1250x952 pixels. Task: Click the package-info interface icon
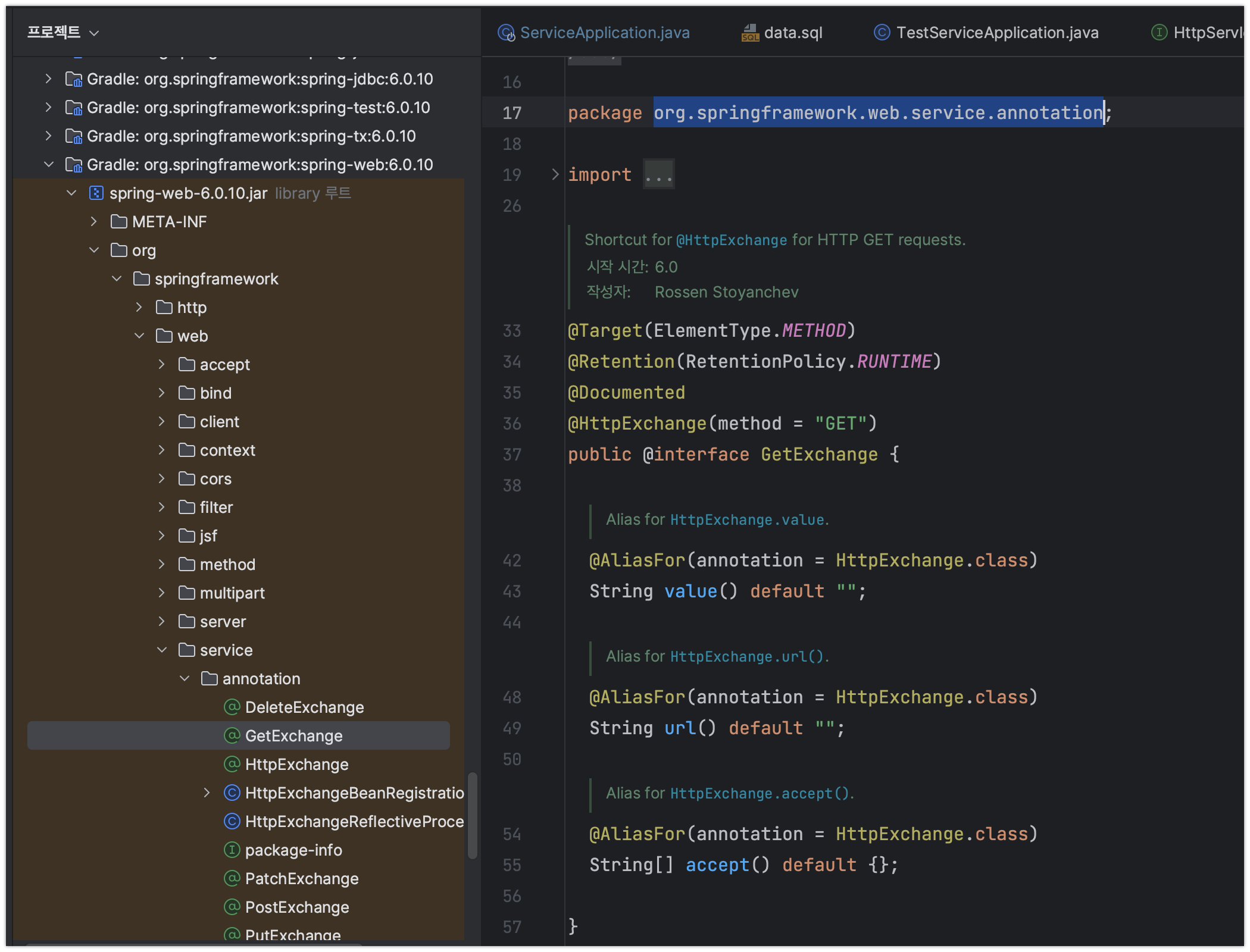click(x=232, y=850)
